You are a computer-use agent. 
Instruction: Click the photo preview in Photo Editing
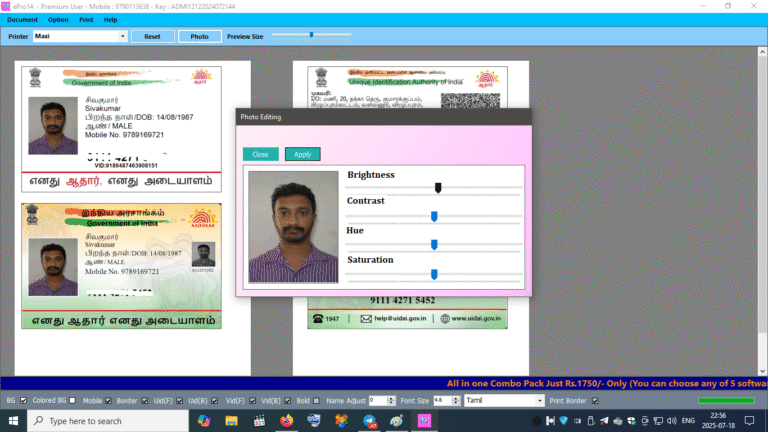(x=293, y=227)
